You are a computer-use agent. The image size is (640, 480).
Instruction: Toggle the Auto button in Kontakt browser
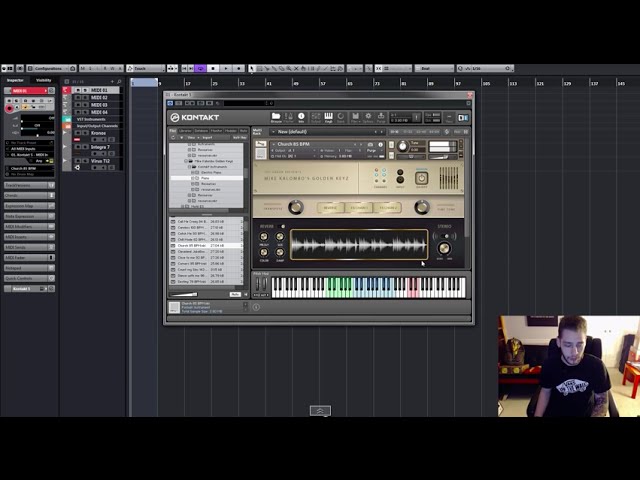click(x=235, y=294)
